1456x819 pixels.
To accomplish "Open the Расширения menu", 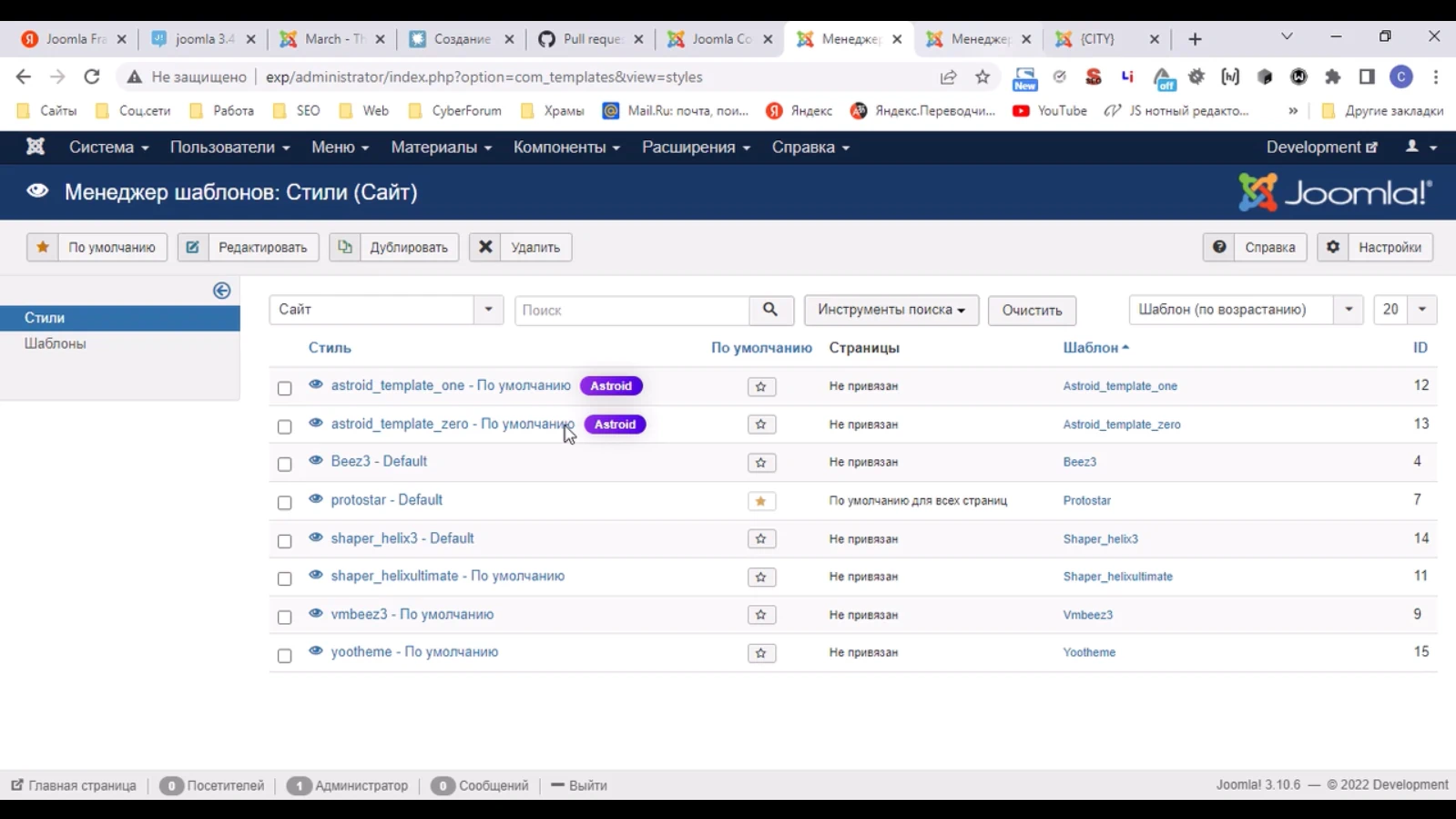I will click(696, 147).
